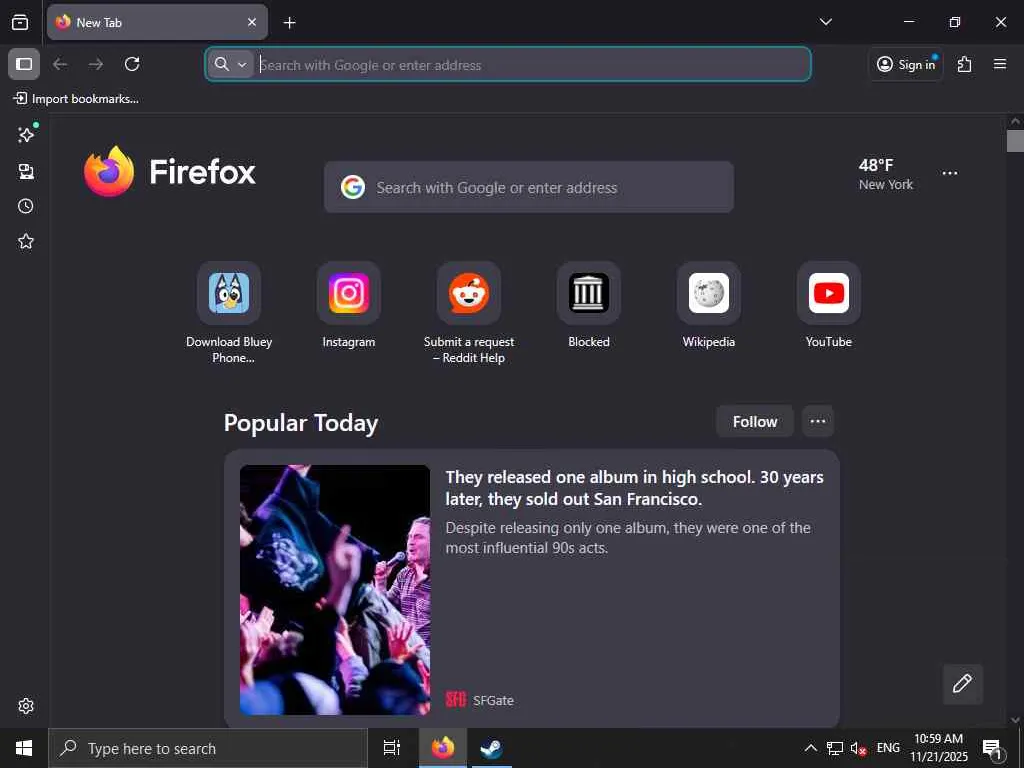Click the Sign in button
The image size is (1024, 768).
point(906,64)
